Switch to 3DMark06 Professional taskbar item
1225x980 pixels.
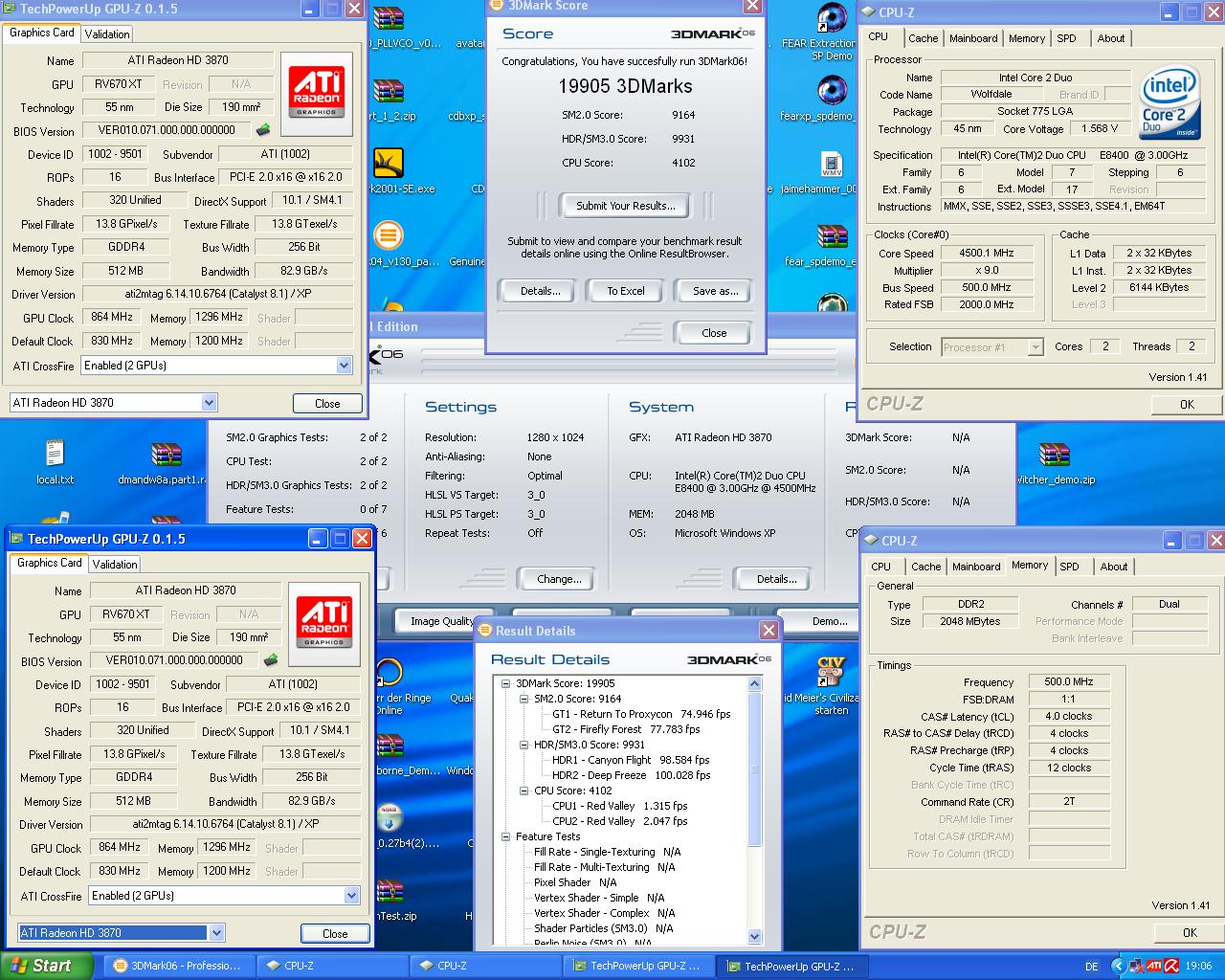[178, 966]
